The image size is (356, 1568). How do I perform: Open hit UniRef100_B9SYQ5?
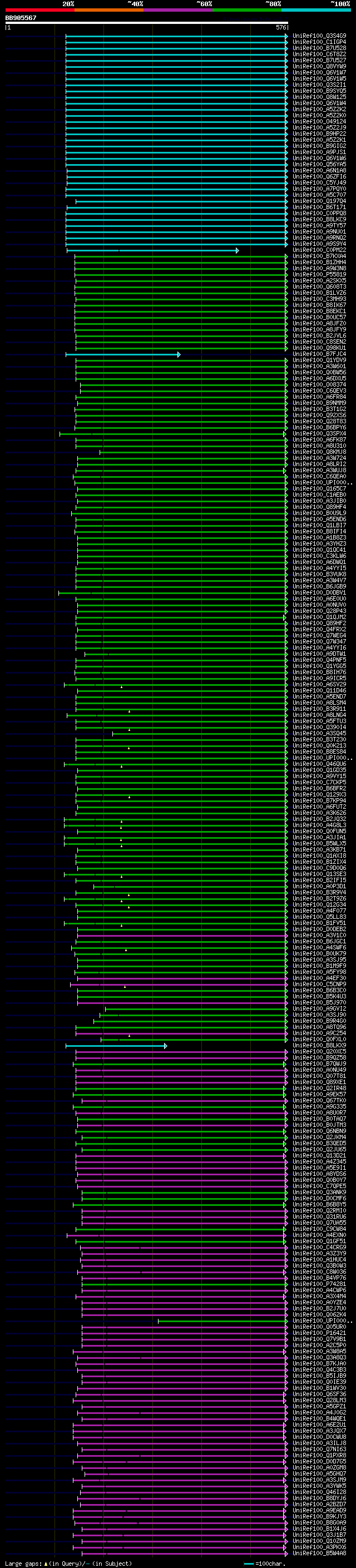click(319, 91)
